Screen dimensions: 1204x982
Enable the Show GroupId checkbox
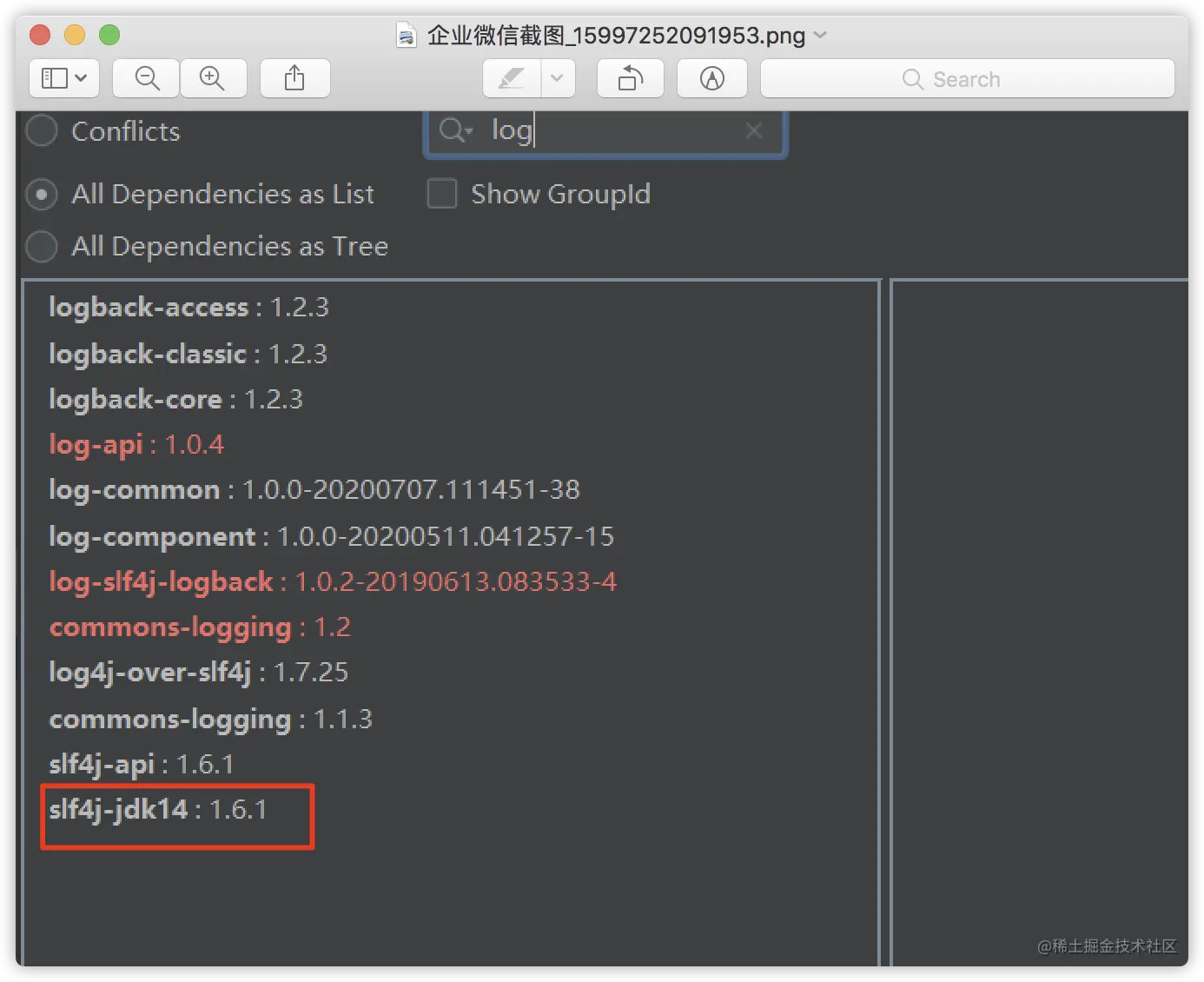point(442,193)
